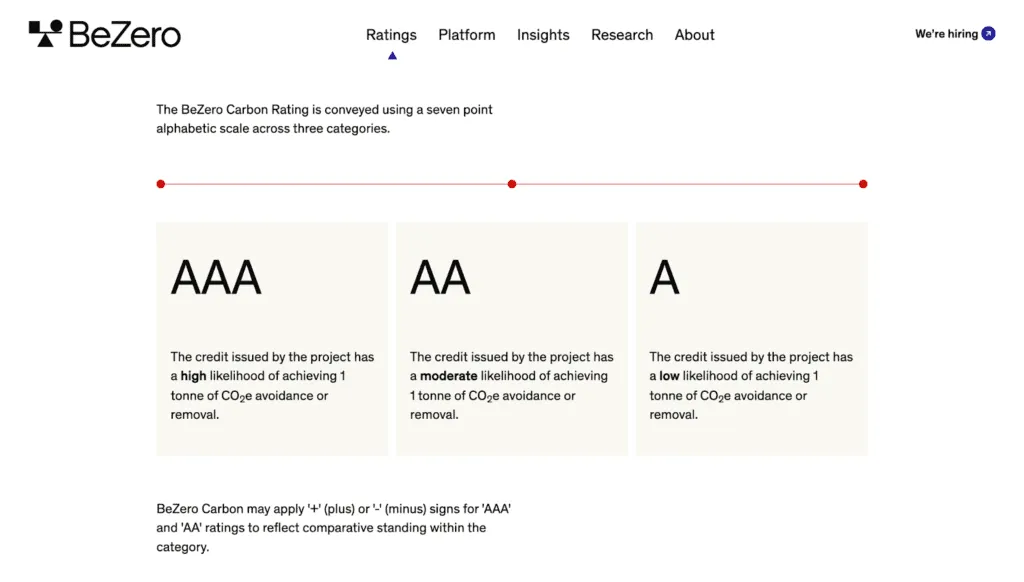Select the right red dot on rating line
The height and width of the screenshot is (582, 1024).
pyautogui.click(x=863, y=184)
